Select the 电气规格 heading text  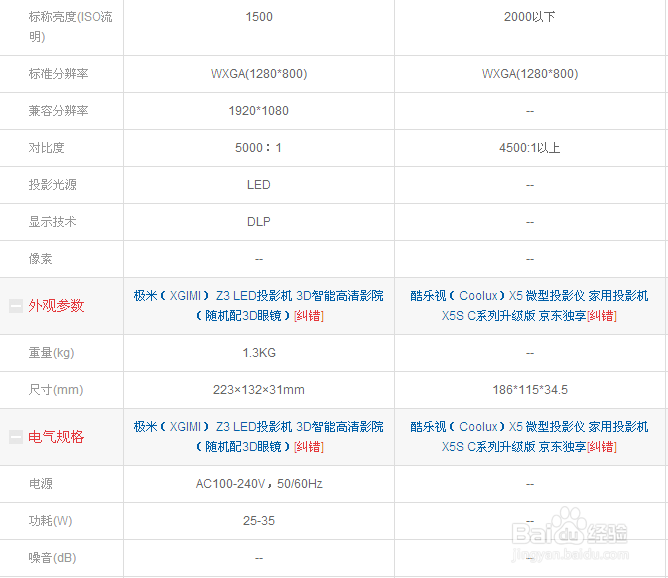pos(56,437)
